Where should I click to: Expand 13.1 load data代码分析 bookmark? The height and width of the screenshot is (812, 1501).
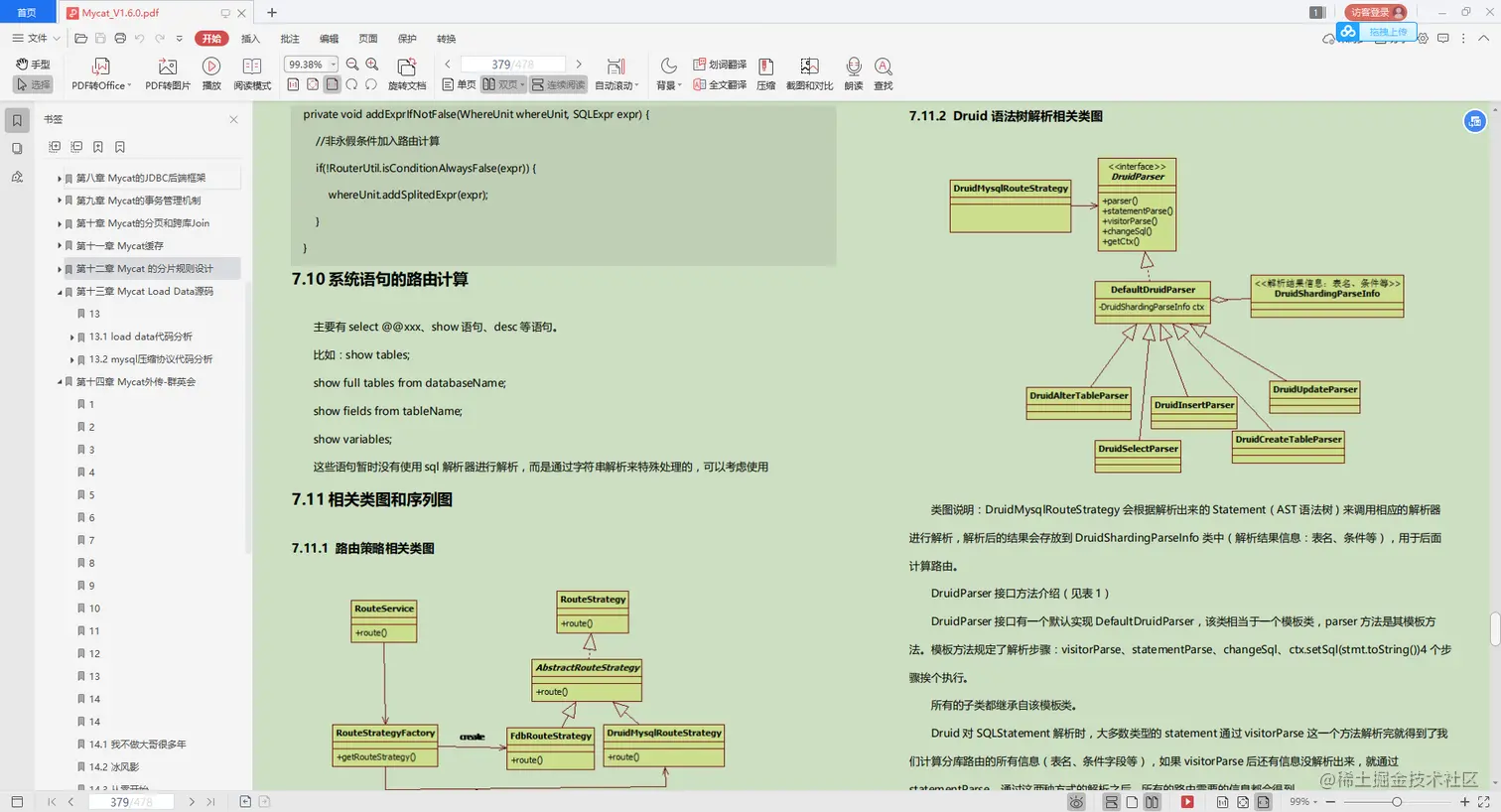tap(71, 337)
